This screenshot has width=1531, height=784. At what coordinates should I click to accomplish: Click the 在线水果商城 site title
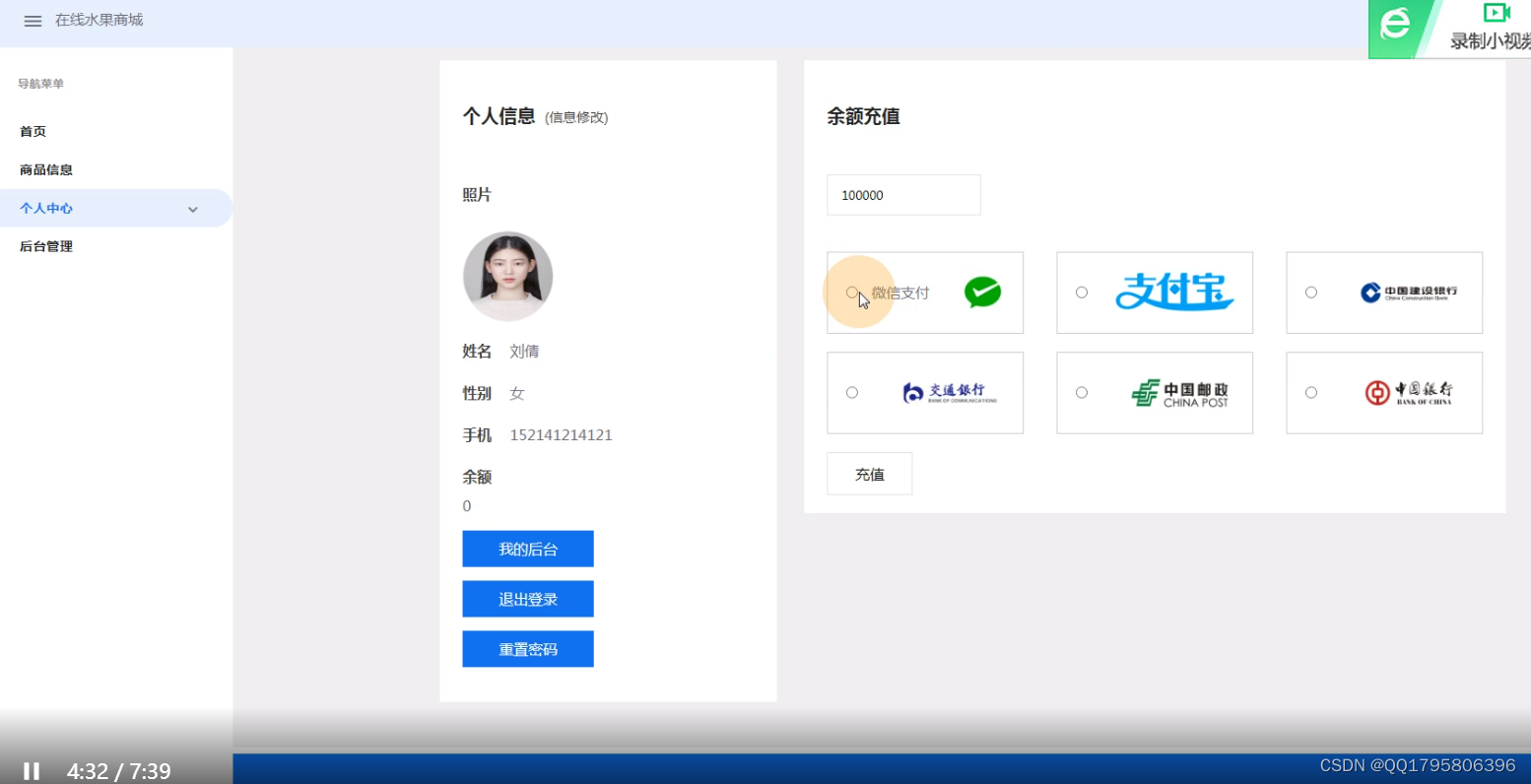[99, 20]
